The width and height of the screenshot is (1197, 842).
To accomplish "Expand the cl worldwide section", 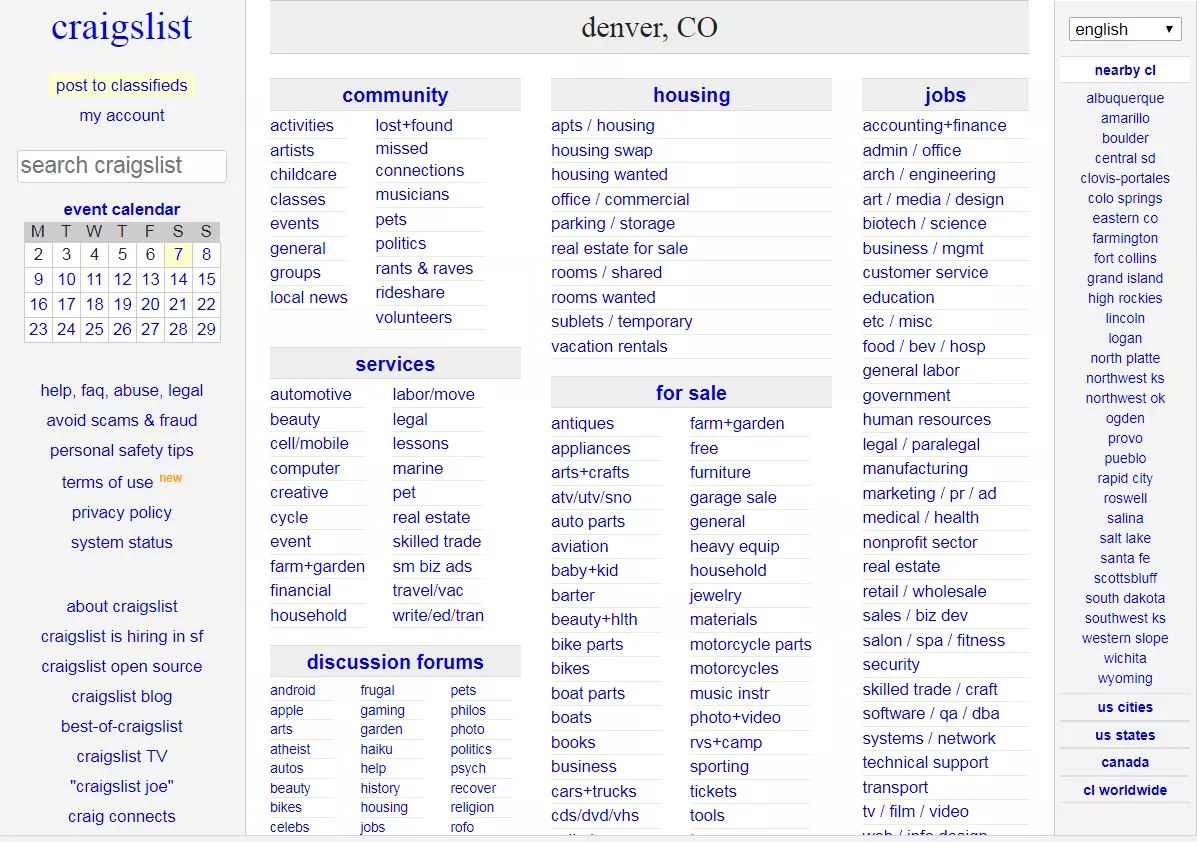I will pos(1125,790).
